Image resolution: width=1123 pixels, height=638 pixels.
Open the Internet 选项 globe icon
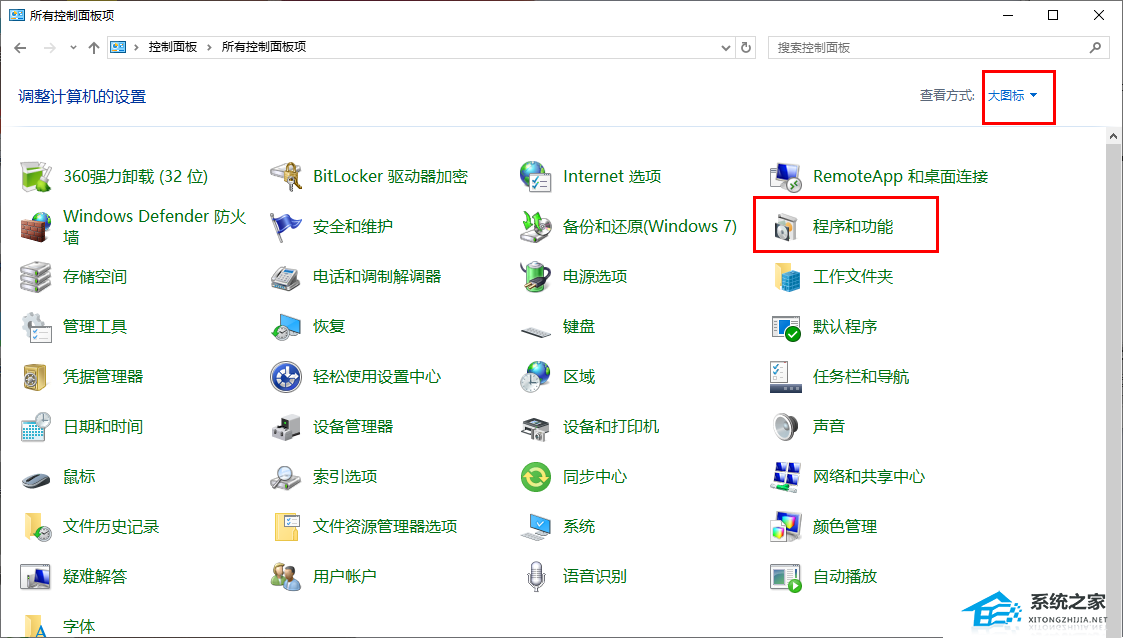click(536, 176)
